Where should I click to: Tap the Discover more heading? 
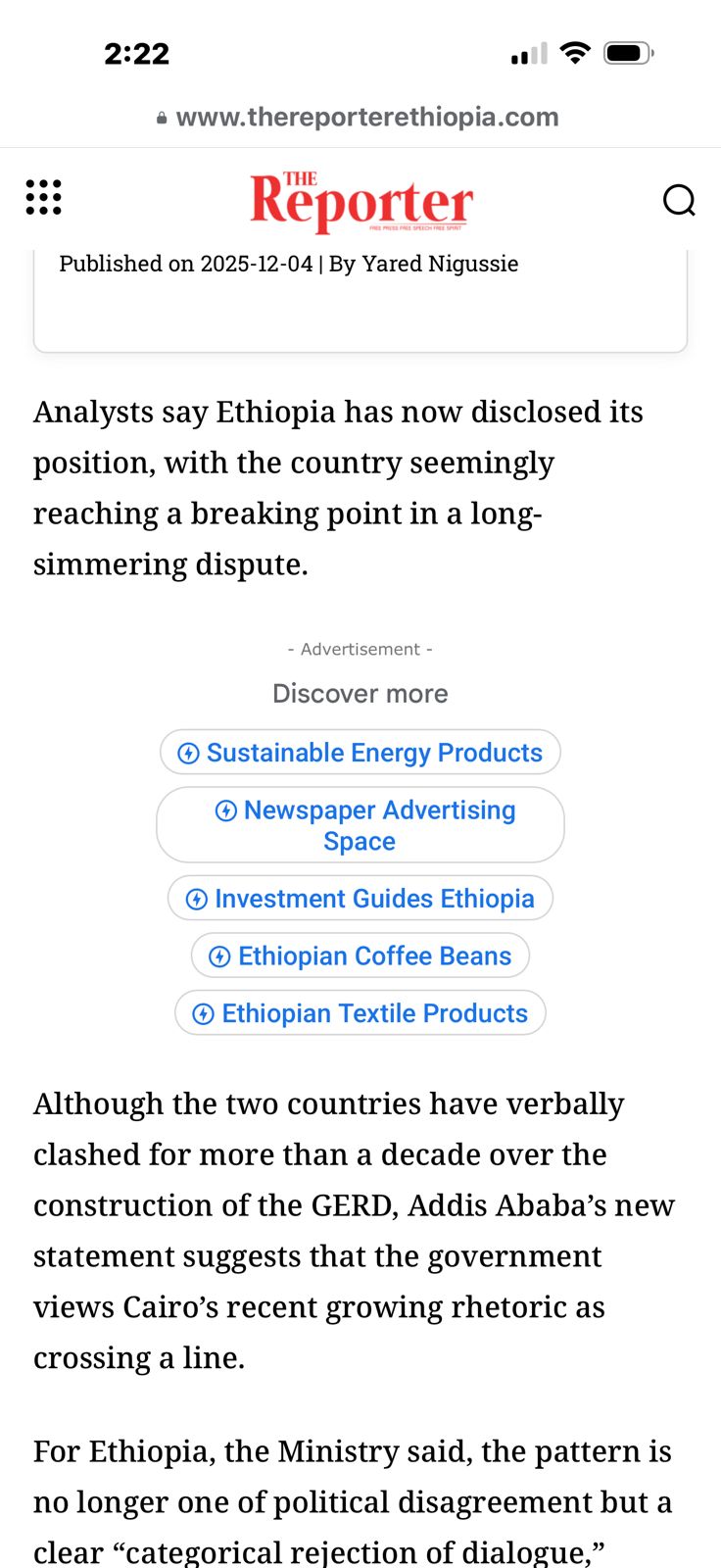pos(360,694)
